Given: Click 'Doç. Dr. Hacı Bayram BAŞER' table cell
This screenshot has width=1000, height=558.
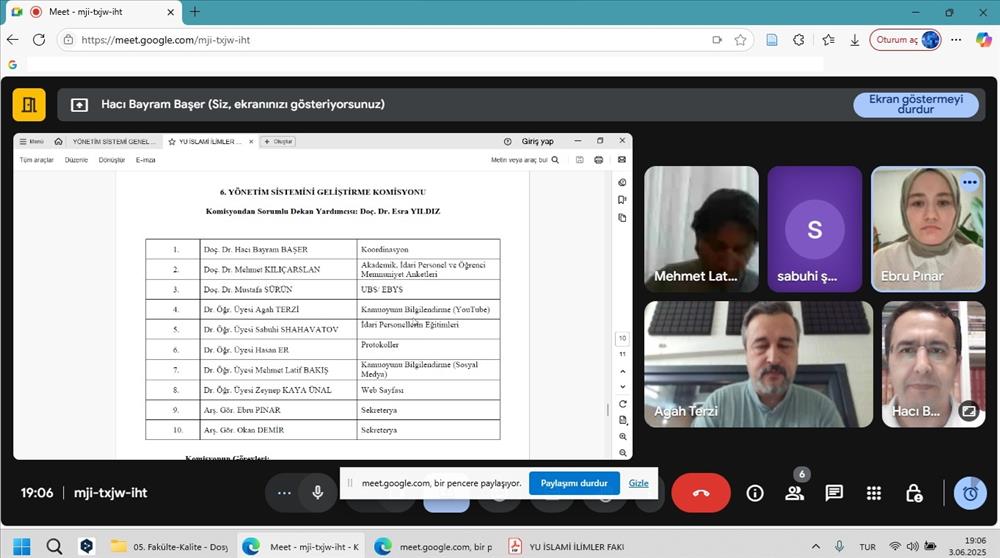Looking at the screenshot, I should [278, 249].
